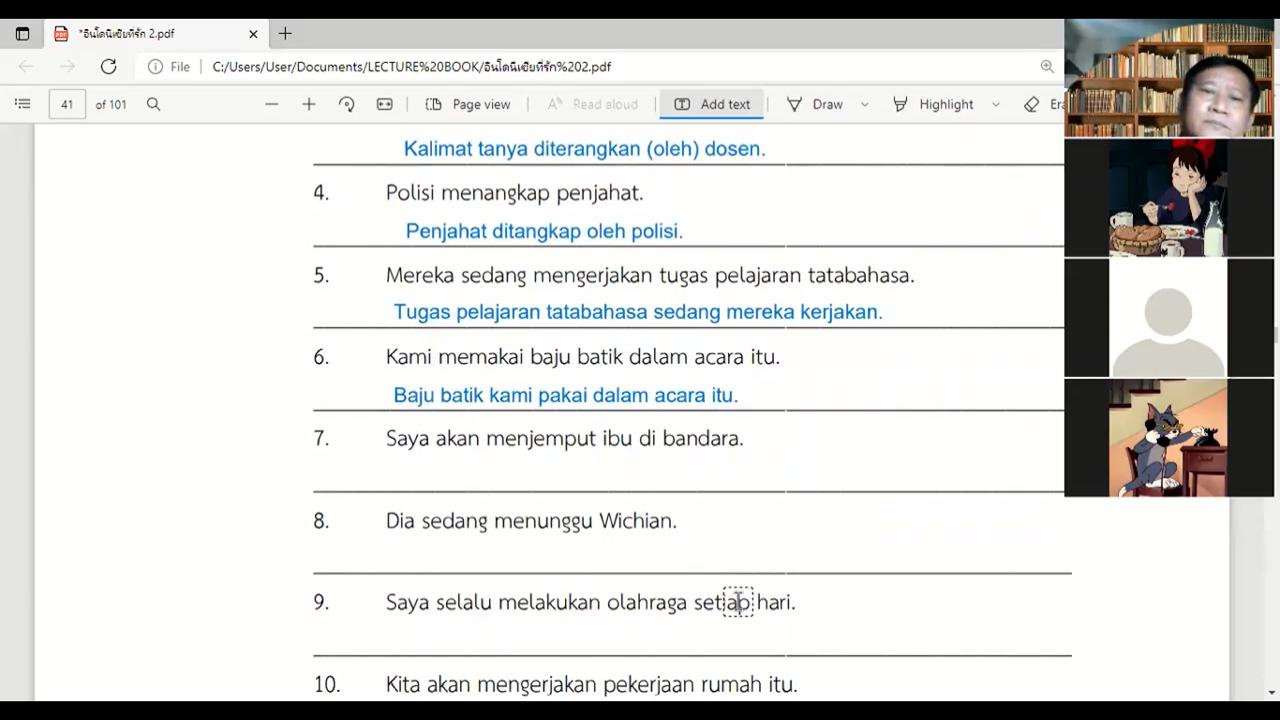This screenshot has height=720, width=1280.
Task: Expand the Highlight color dropdown arrow
Action: [996, 104]
